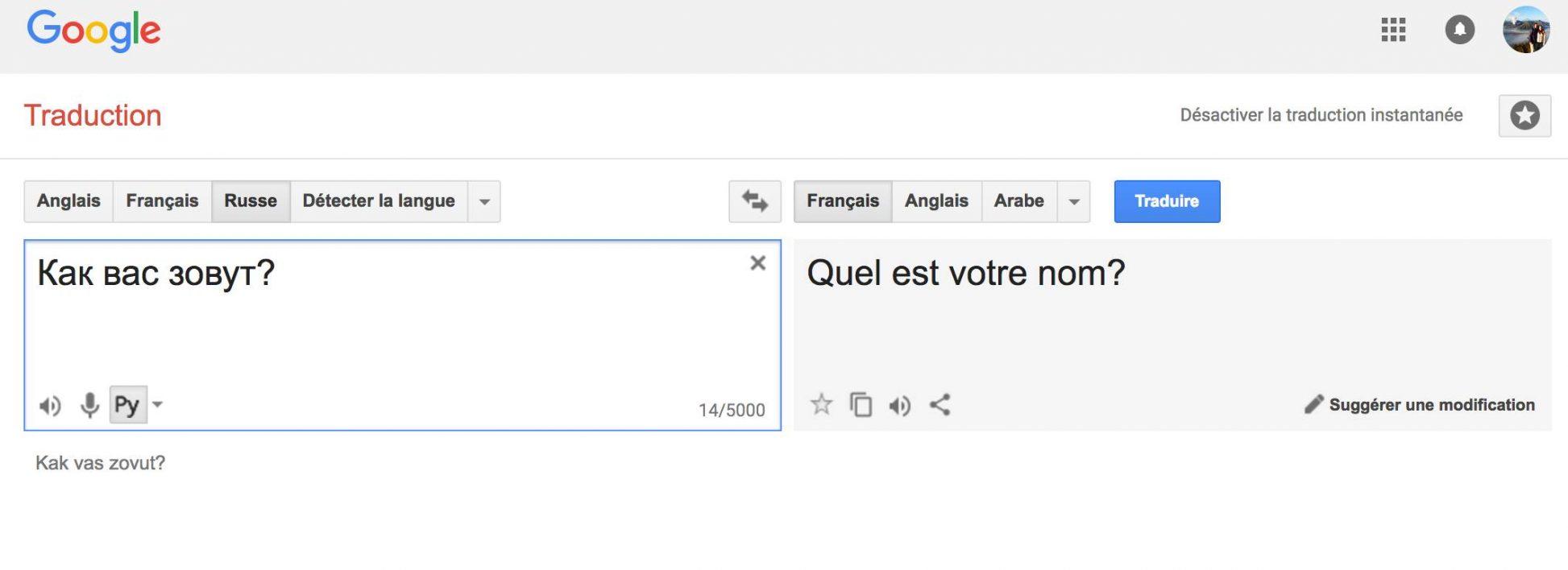
Task: Expand more source language options
Action: 483,201
